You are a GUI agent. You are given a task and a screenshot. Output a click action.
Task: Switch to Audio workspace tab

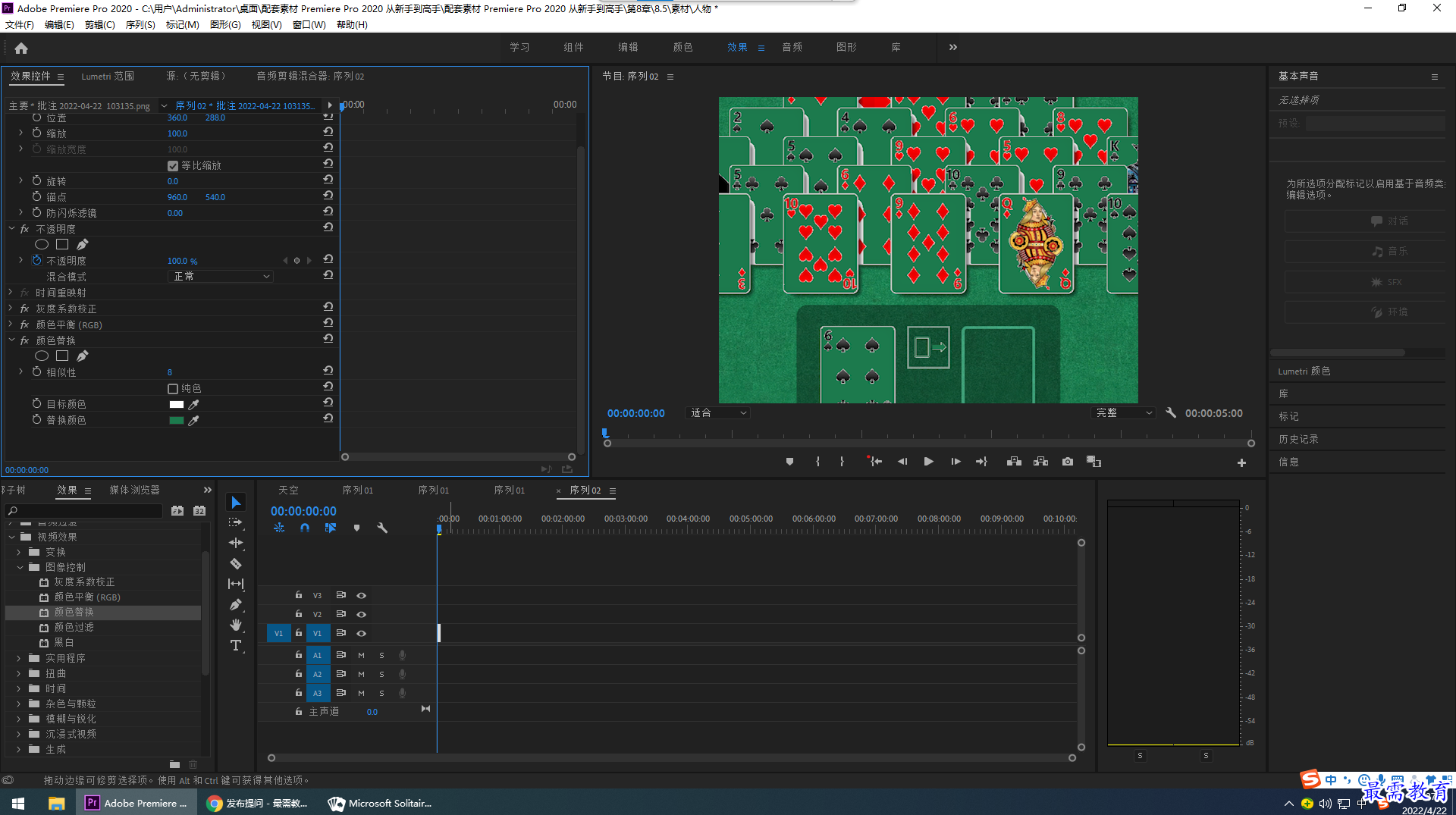[x=792, y=47]
